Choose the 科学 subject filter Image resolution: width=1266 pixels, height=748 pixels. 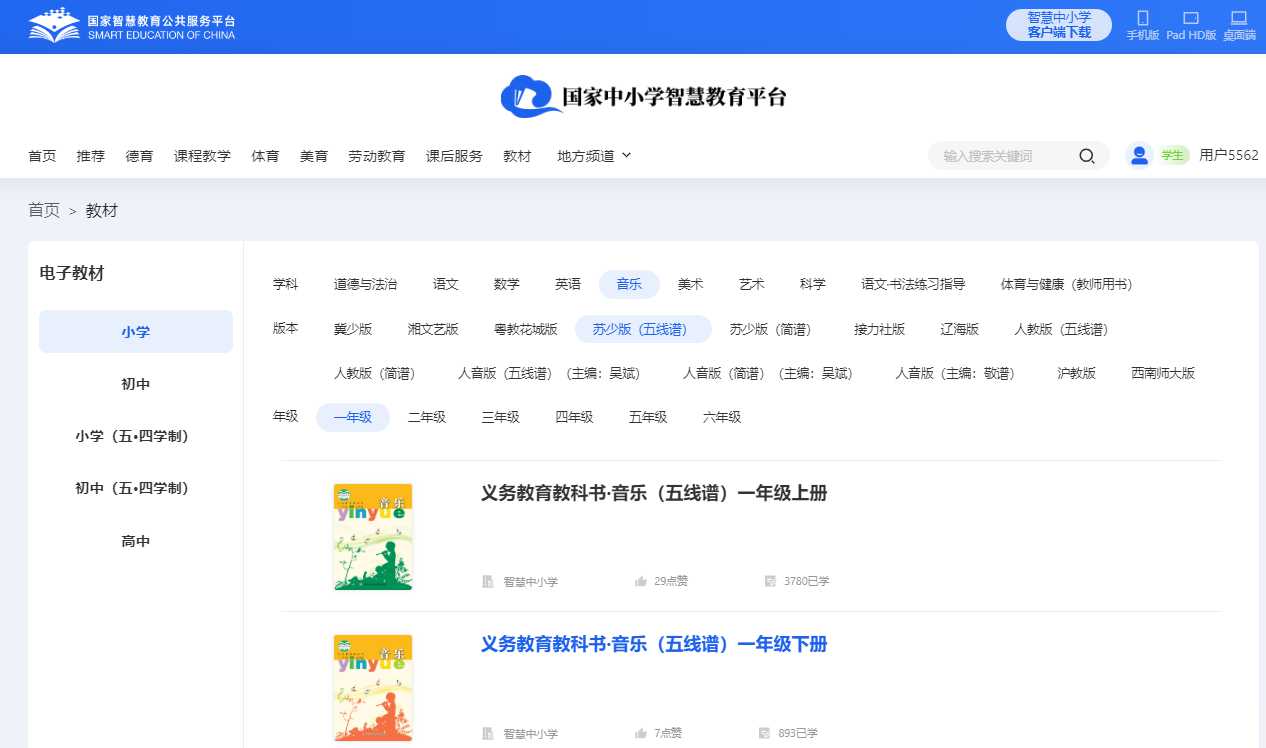tap(813, 284)
